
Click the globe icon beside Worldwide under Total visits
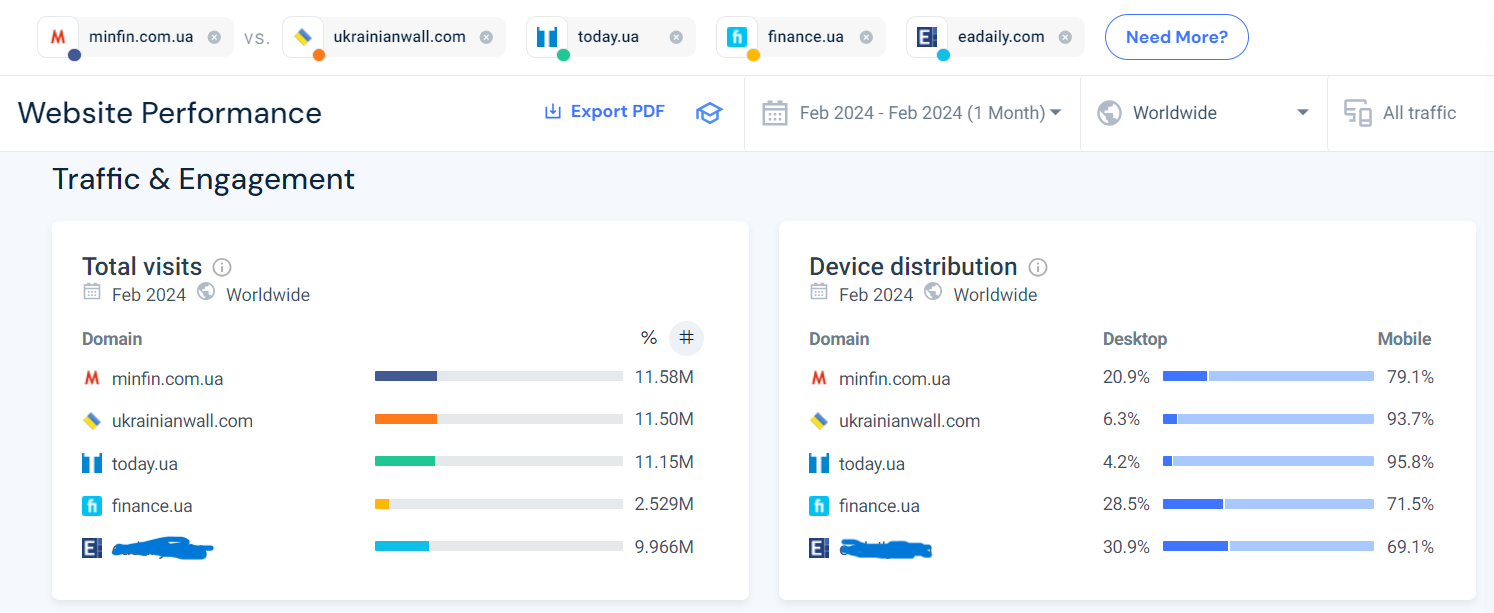207,293
